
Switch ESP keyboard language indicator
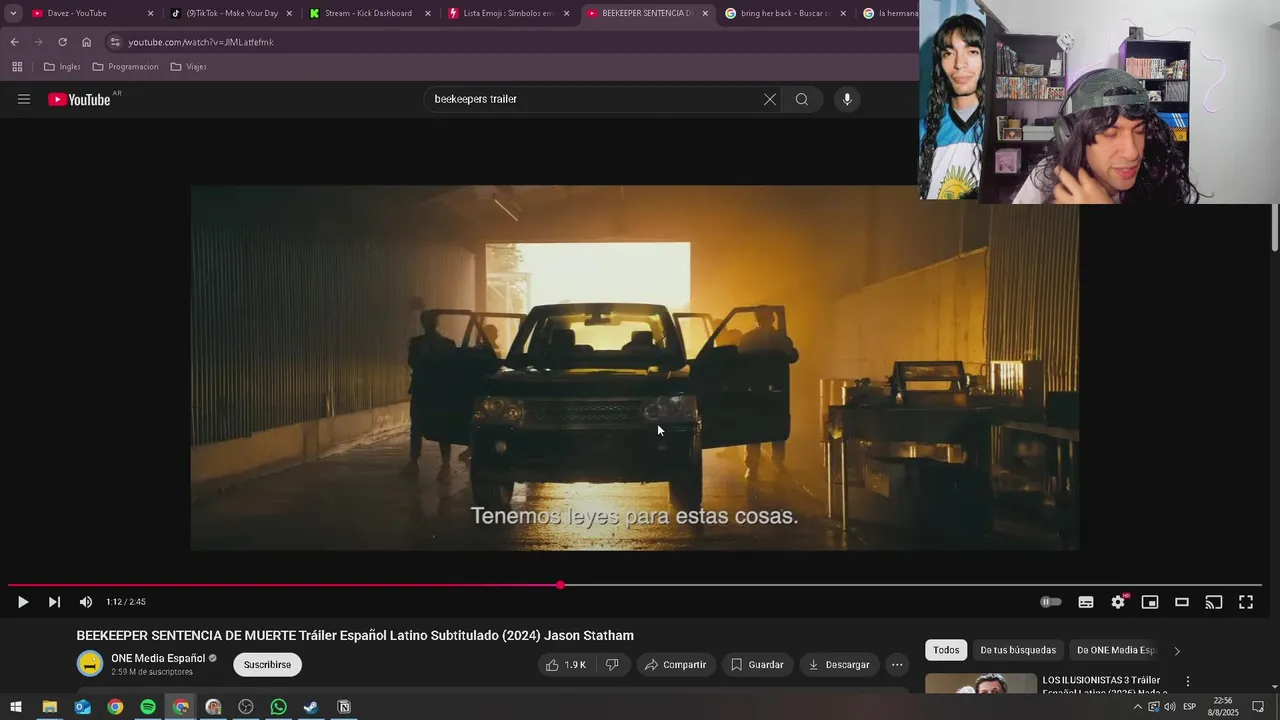coord(1190,707)
